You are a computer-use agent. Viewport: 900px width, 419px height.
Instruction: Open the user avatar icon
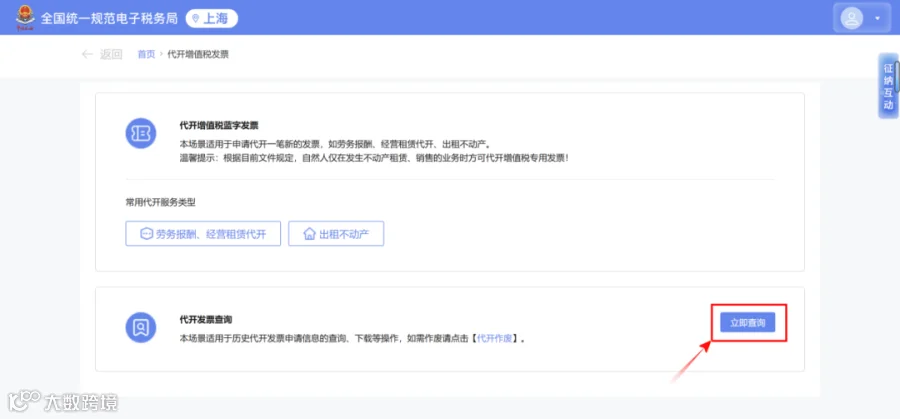(852, 18)
